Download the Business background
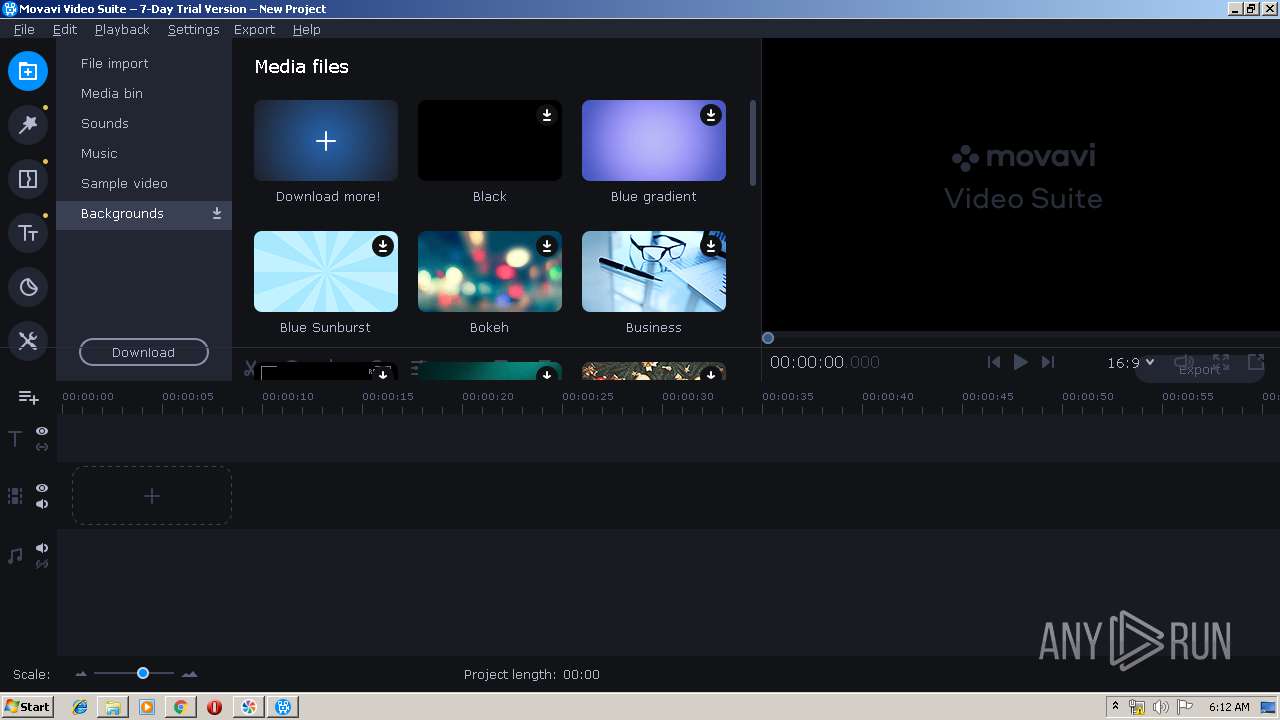Viewport: 1280px width, 720px height. 710,246
